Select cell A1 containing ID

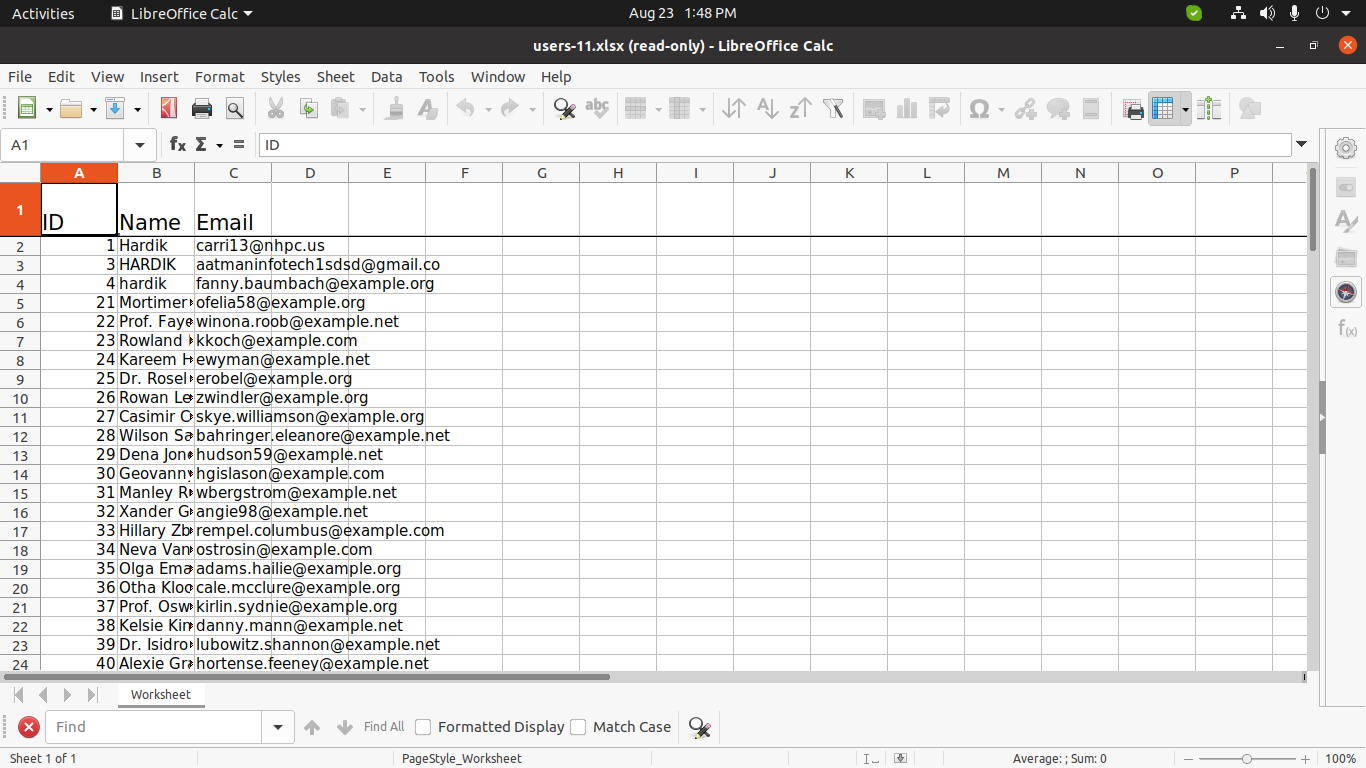coord(79,210)
